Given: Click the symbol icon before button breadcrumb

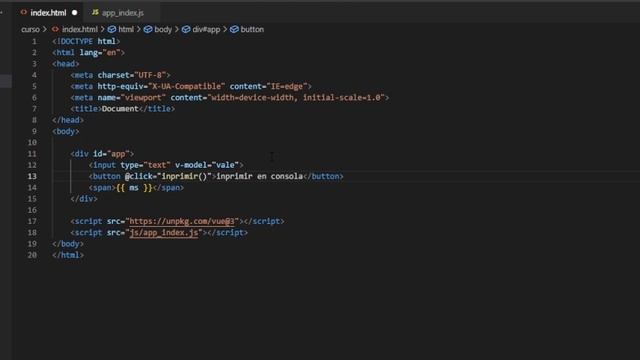Looking at the screenshot, I should coord(234,29).
